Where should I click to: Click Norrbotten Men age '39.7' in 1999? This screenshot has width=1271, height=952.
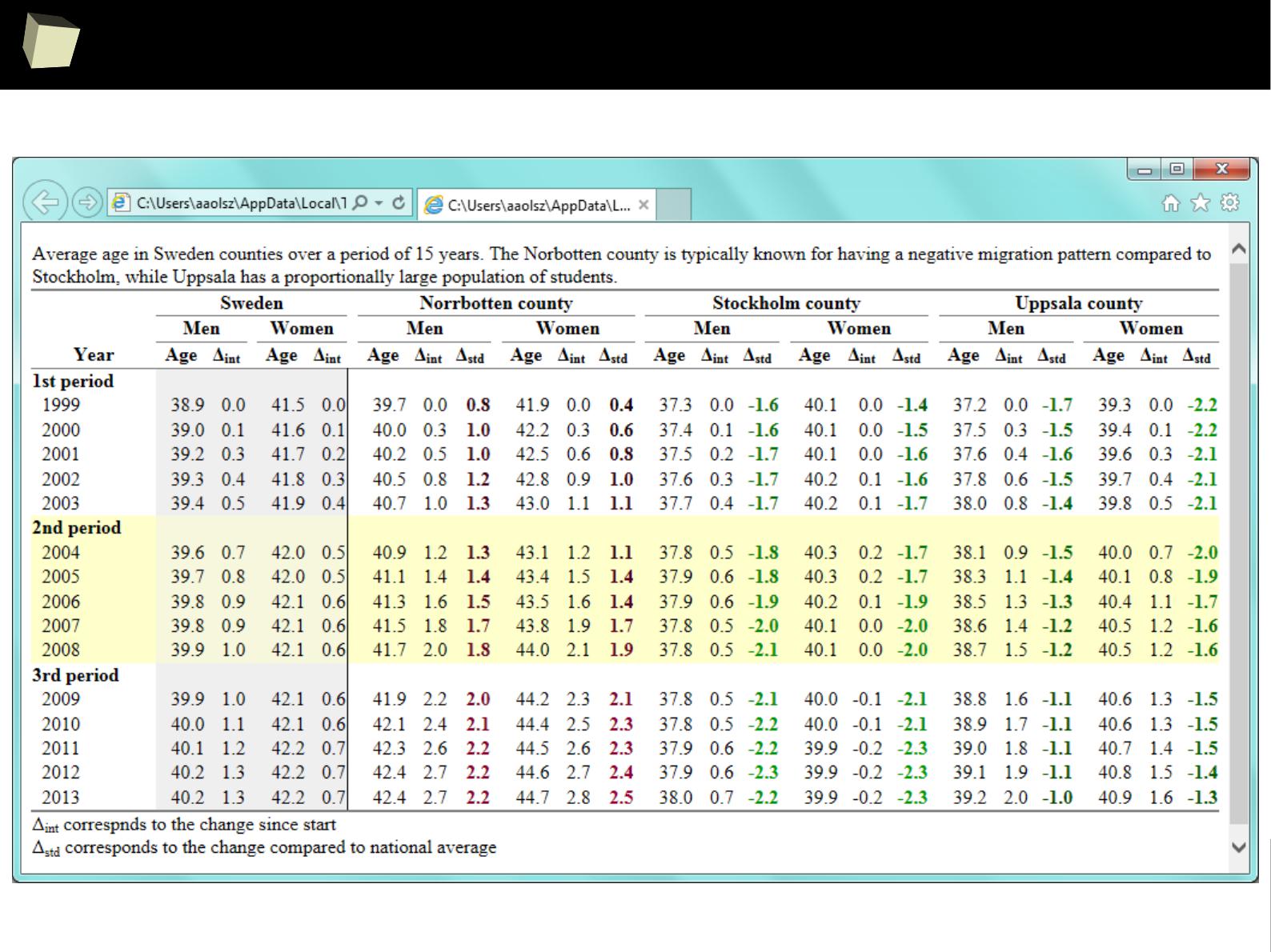click(x=390, y=406)
